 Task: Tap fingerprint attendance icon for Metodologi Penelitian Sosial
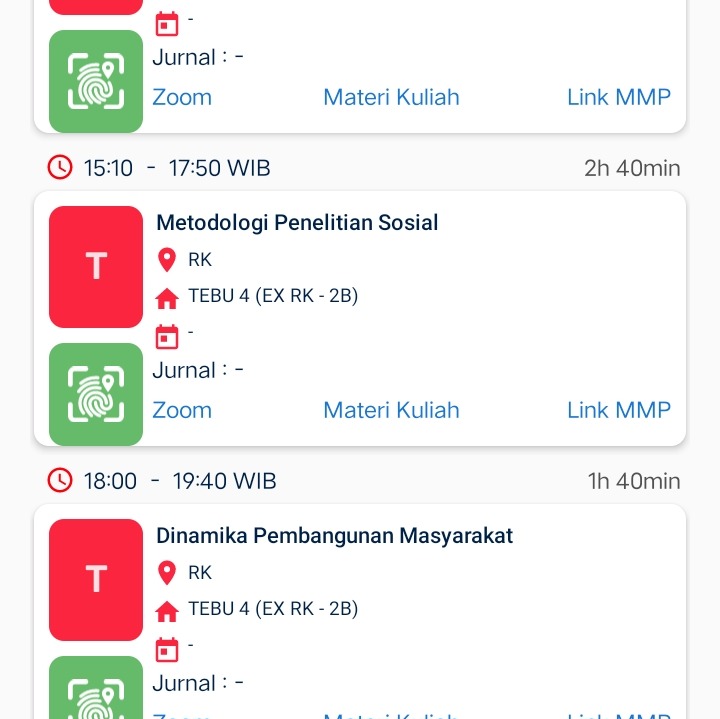pyautogui.click(x=96, y=393)
